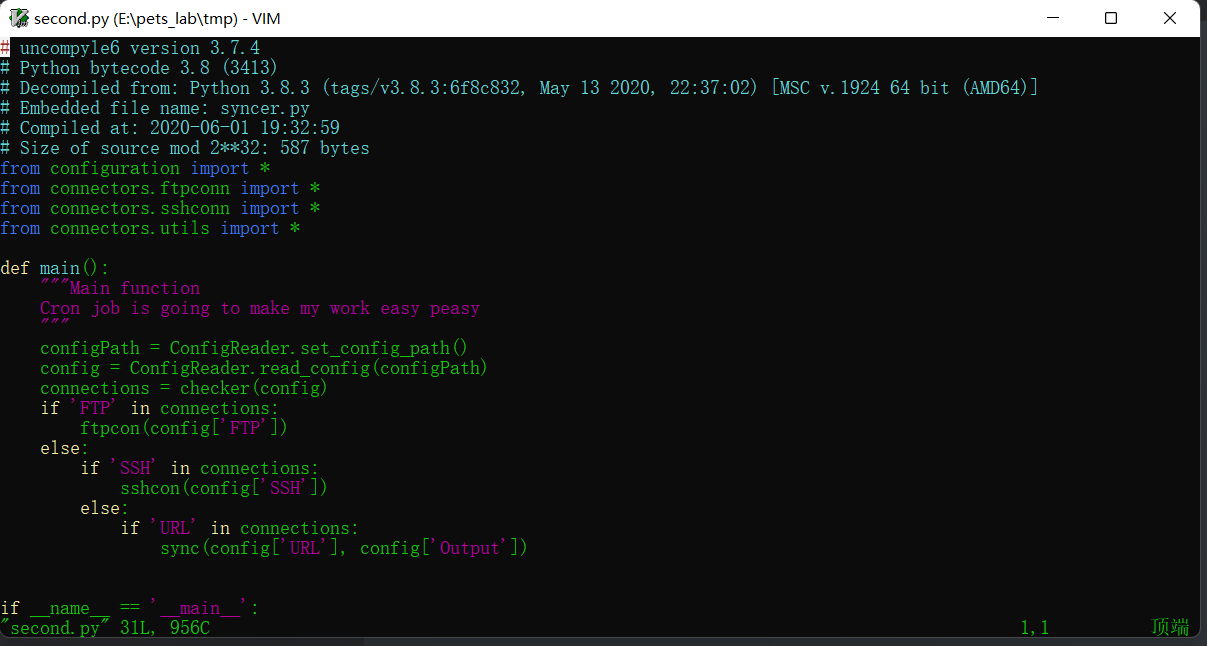Minimize the VIM window
1207x646 pixels.
tap(1052, 18)
